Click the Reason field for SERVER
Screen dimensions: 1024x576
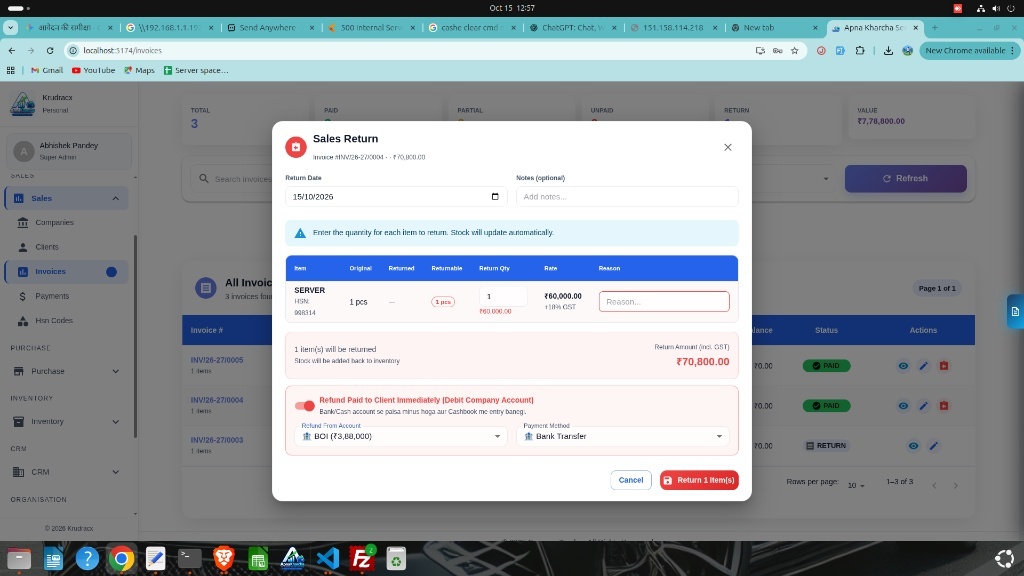664,302
